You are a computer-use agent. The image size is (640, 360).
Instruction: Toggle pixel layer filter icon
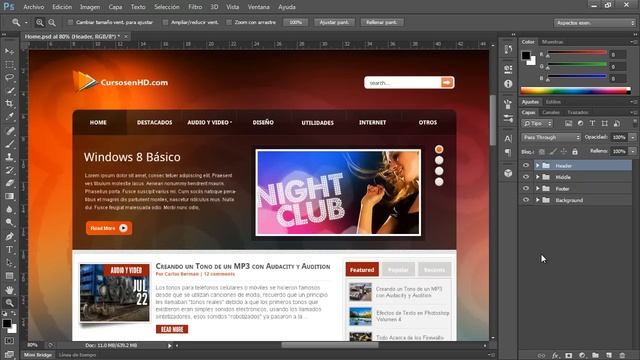(x=568, y=123)
